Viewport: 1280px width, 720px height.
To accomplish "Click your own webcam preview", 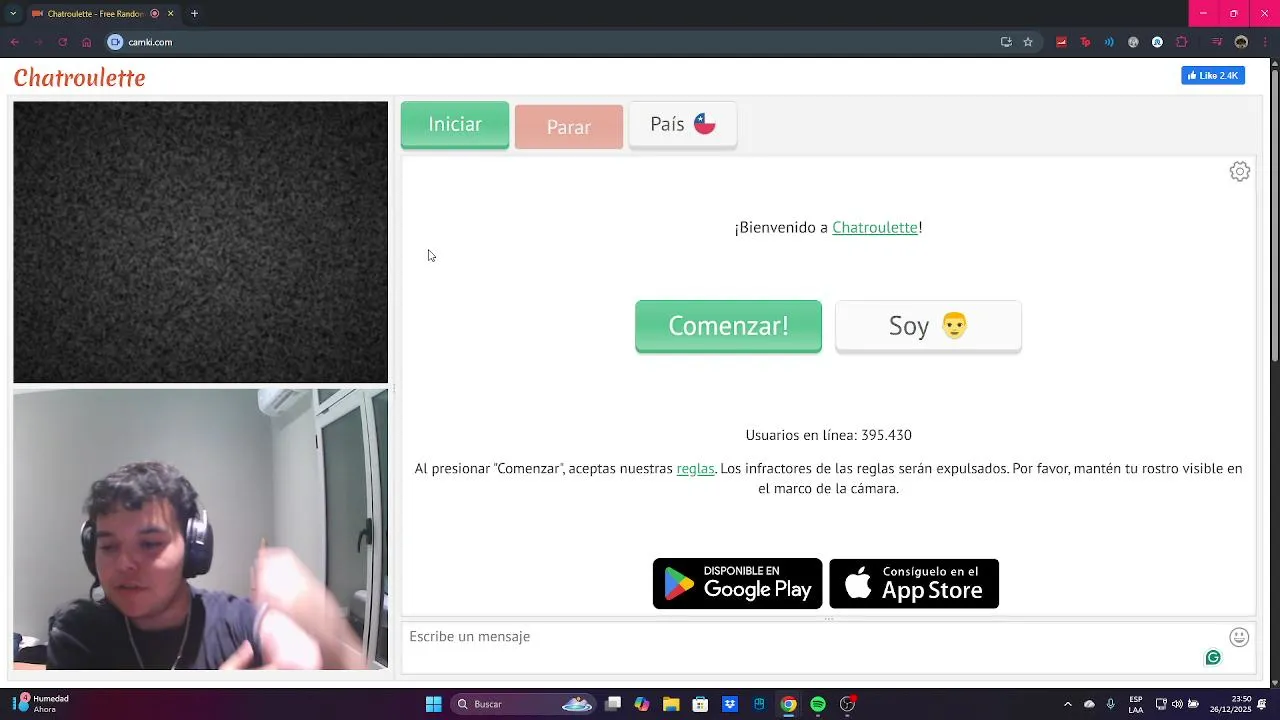I will point(200,529).
